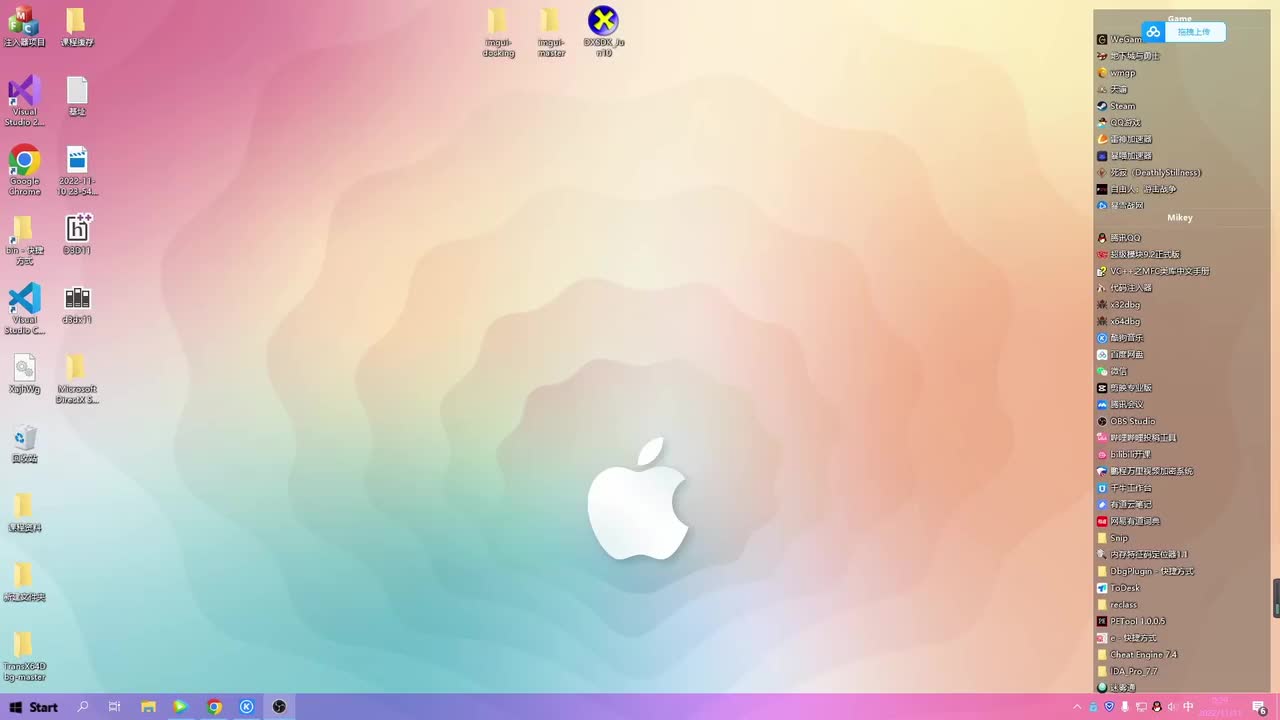Screen dimensions: 1280x720
Task: Click the cloud drag-to-upload button
Action: pos(1184,32)
